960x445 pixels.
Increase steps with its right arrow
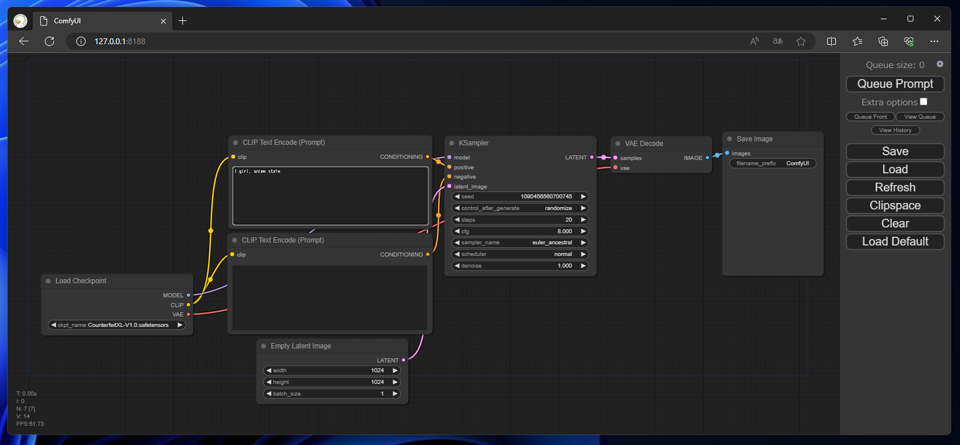pyautogui.click(x=583, y=219)
